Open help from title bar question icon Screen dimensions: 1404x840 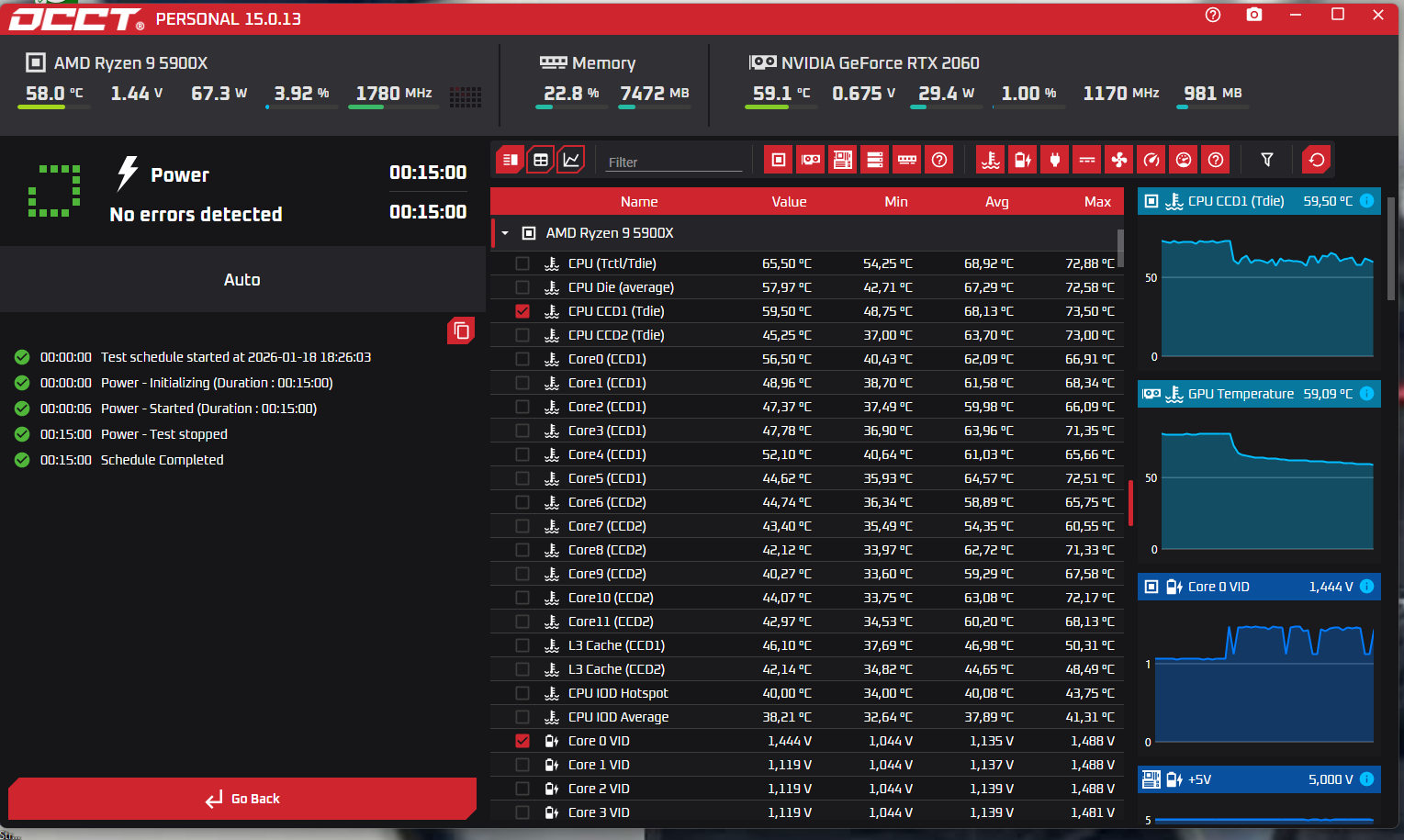1213,15
